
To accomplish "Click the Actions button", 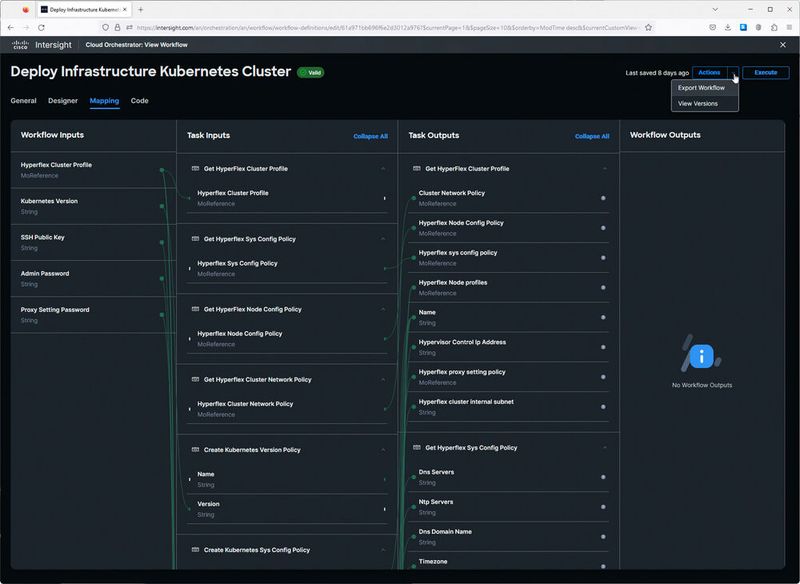I will 710,72.
